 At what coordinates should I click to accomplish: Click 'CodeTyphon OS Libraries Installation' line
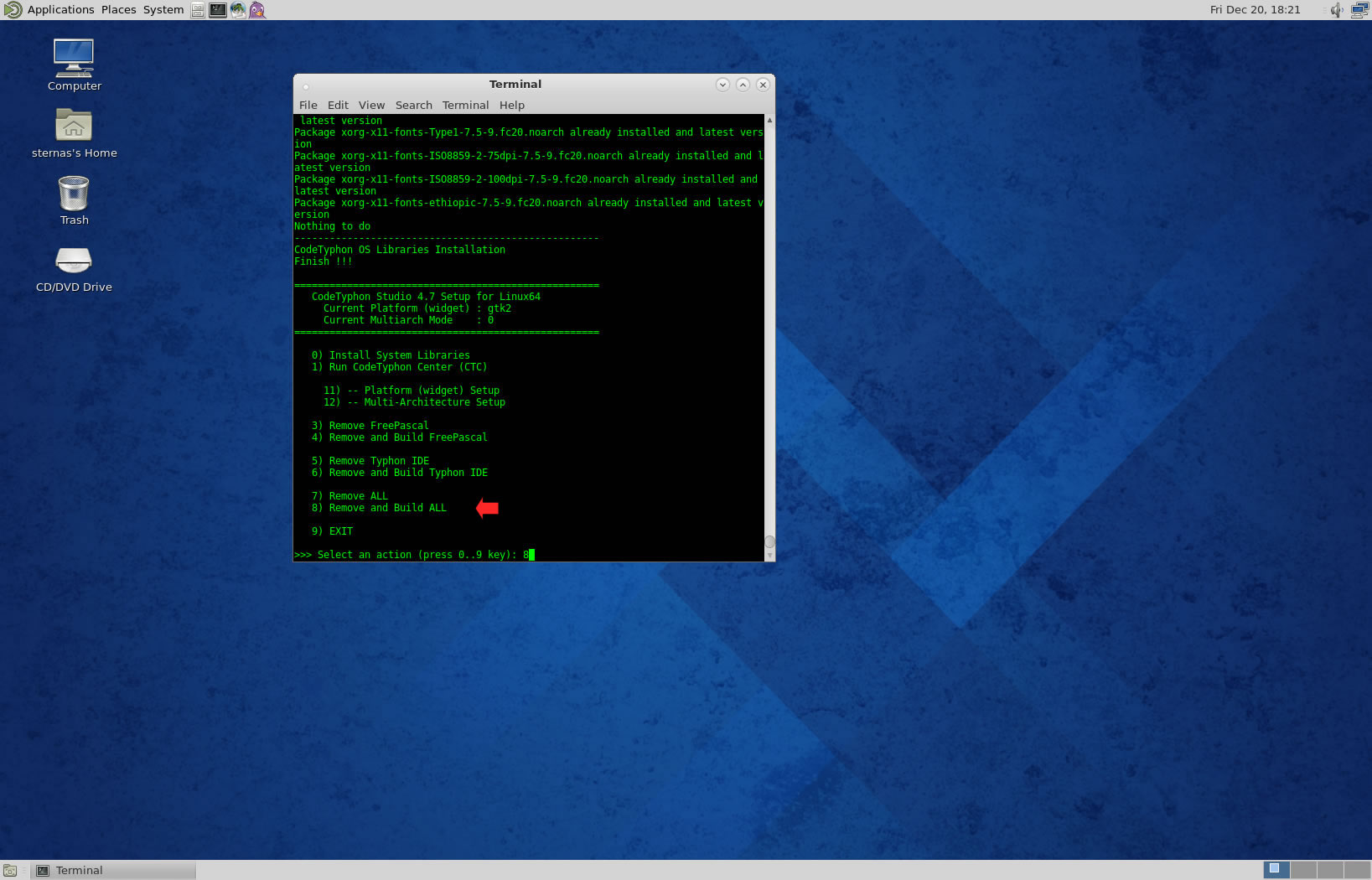point(400,250)
